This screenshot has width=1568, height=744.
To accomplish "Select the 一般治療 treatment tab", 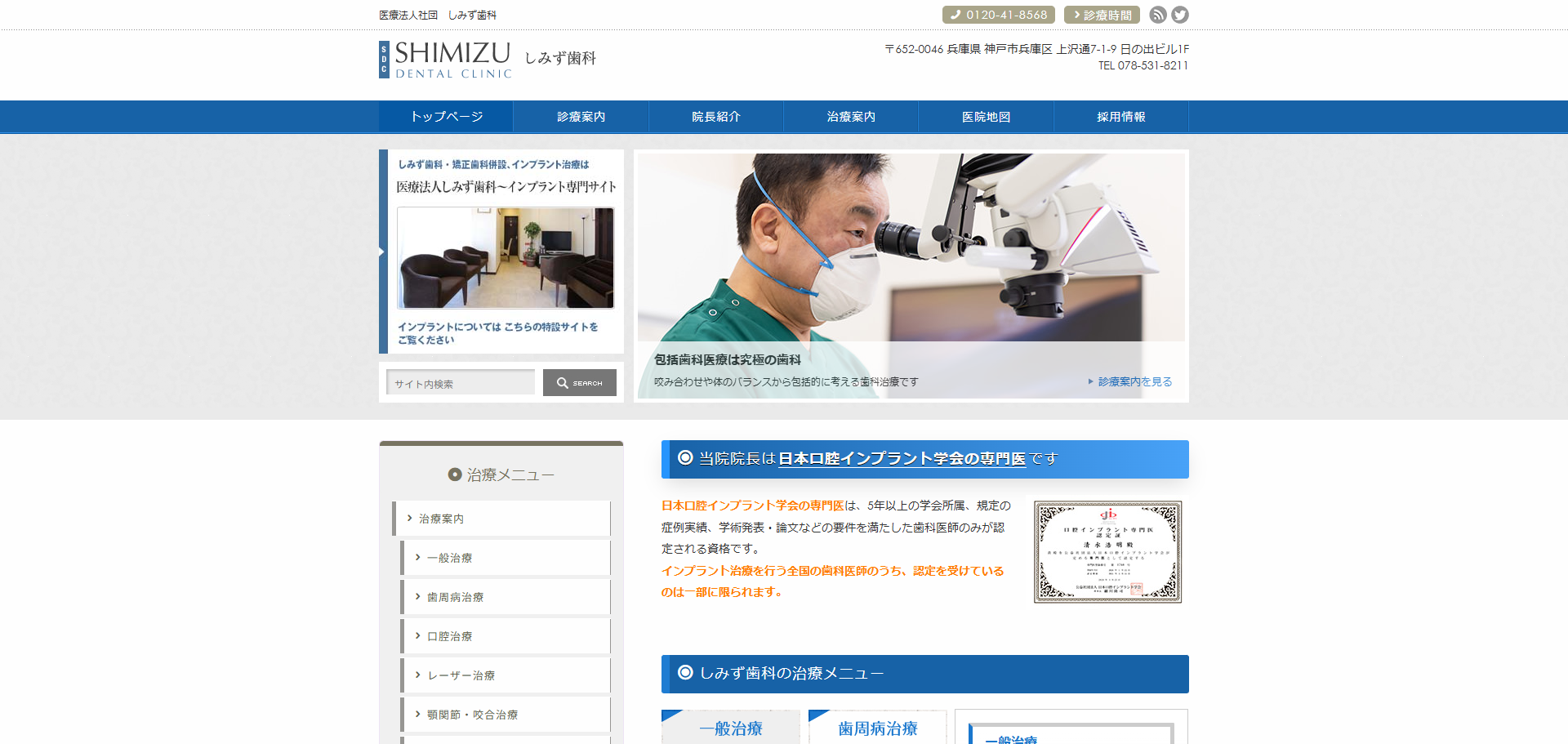I will [x=731, y=727].
